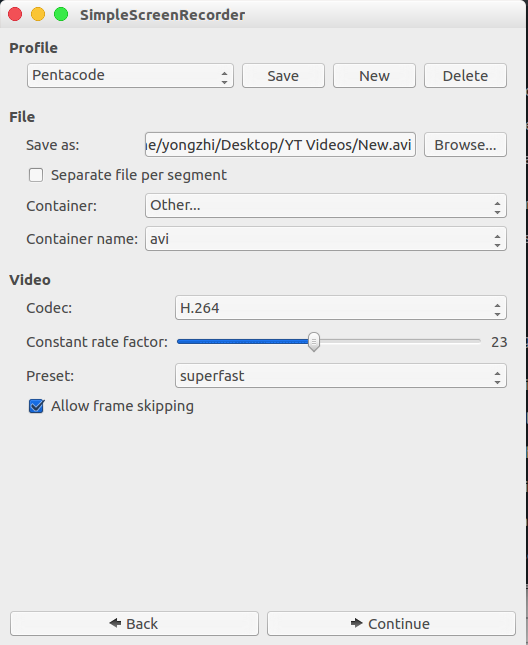Click the red close window button
Image resolution: width=528 pixels, height=645 pixels.
click(x=15, y=14)
